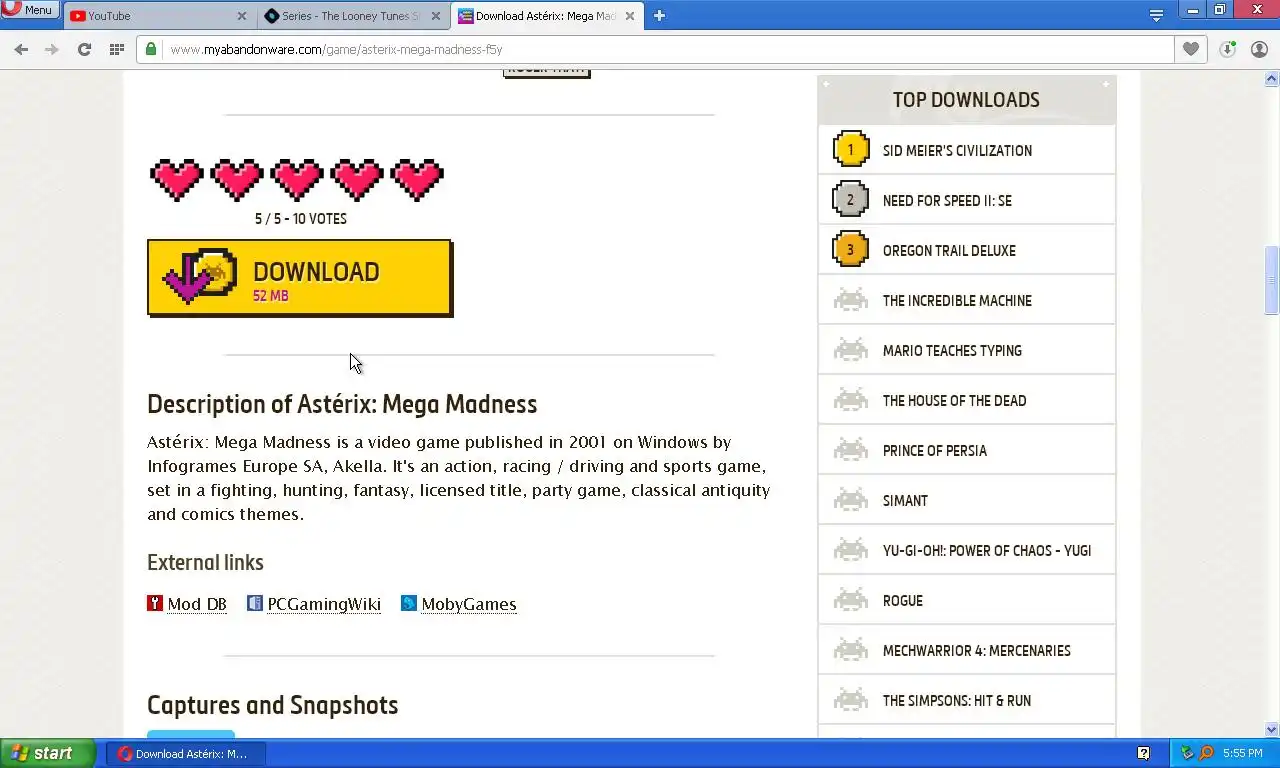The image size is (1280, 768).
Task: Go forward to the next page
Action: [x=52, y=49]
